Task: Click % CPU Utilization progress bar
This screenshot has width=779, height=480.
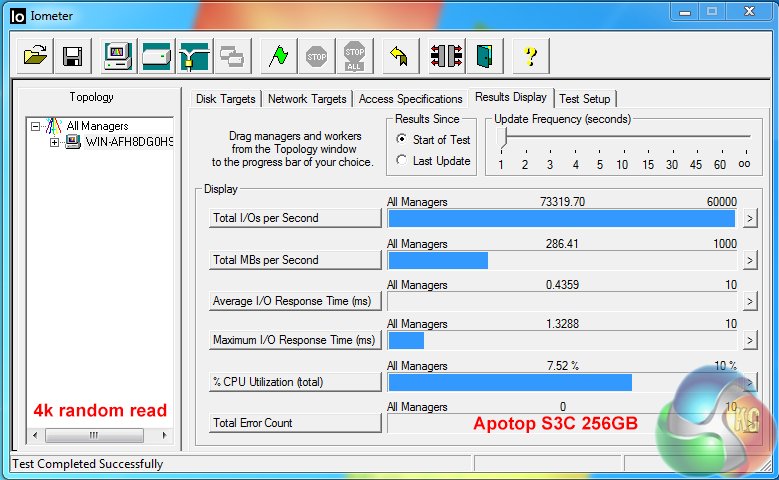Action: pyautogui.click(x=562, y=383)
